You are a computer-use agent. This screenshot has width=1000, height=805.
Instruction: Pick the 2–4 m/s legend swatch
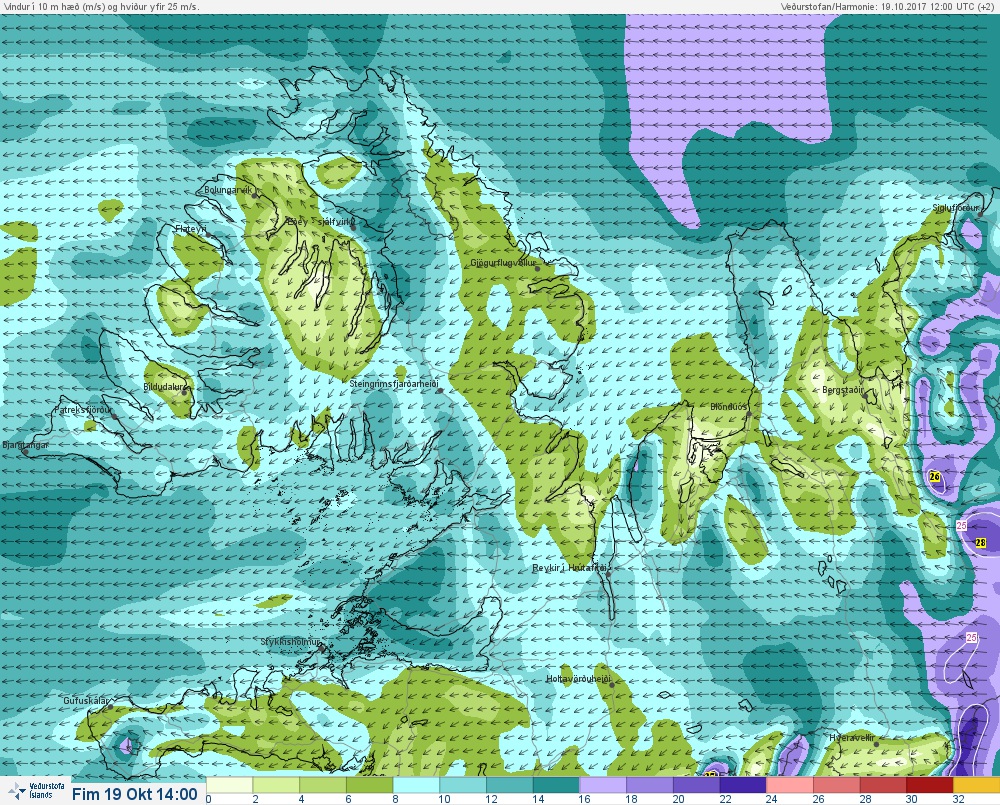click(x=276, y=785)
